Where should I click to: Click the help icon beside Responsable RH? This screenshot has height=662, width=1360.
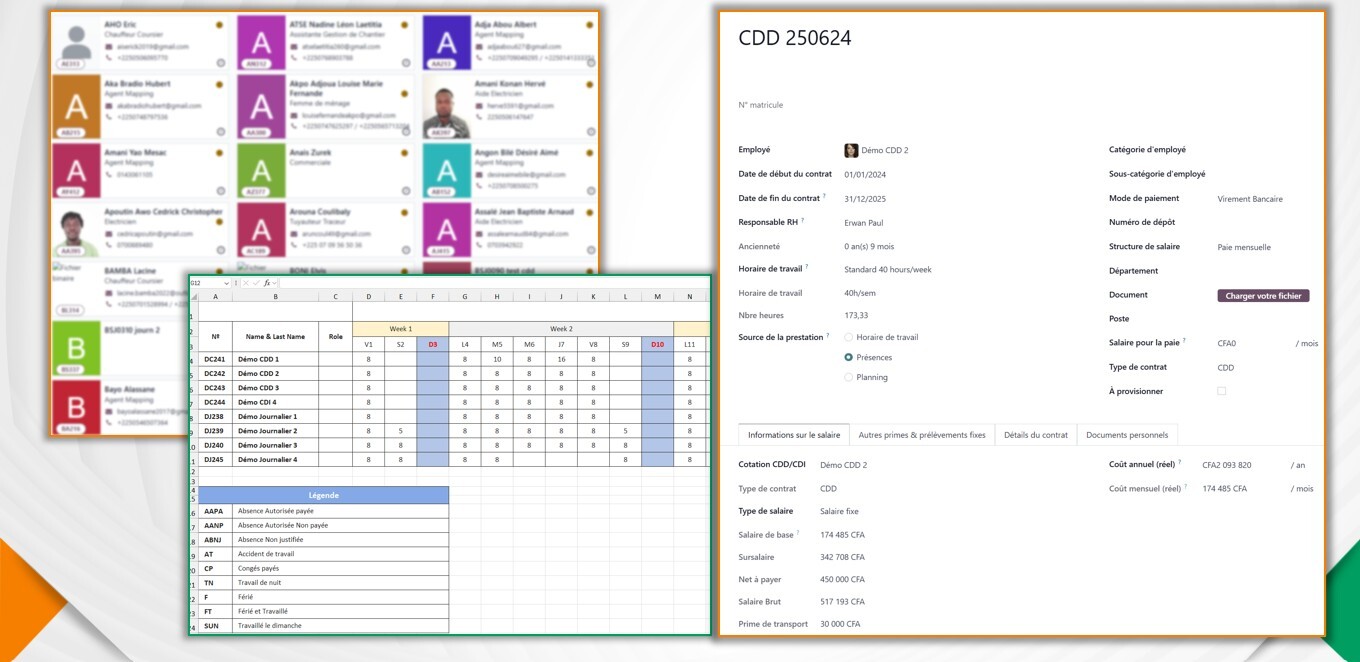pos(803,221)
